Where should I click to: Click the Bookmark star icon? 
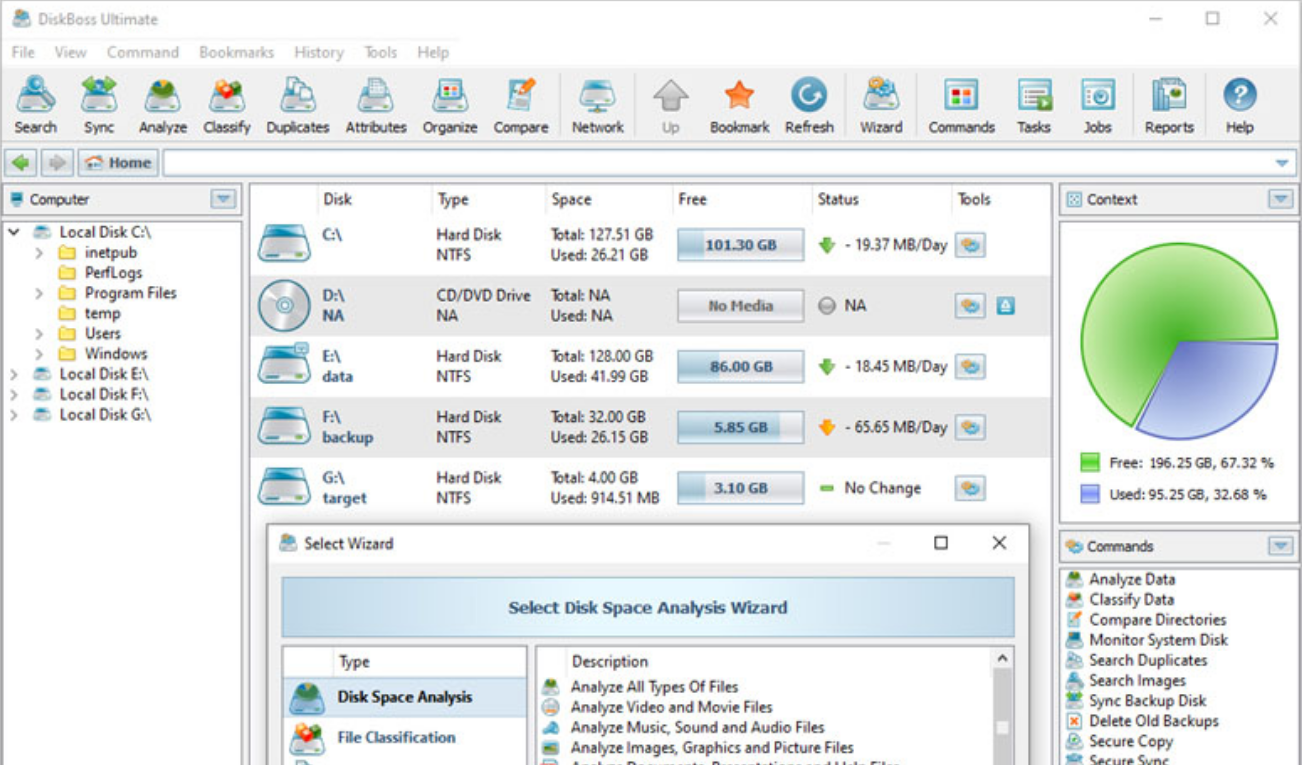[x=738, y=100]
